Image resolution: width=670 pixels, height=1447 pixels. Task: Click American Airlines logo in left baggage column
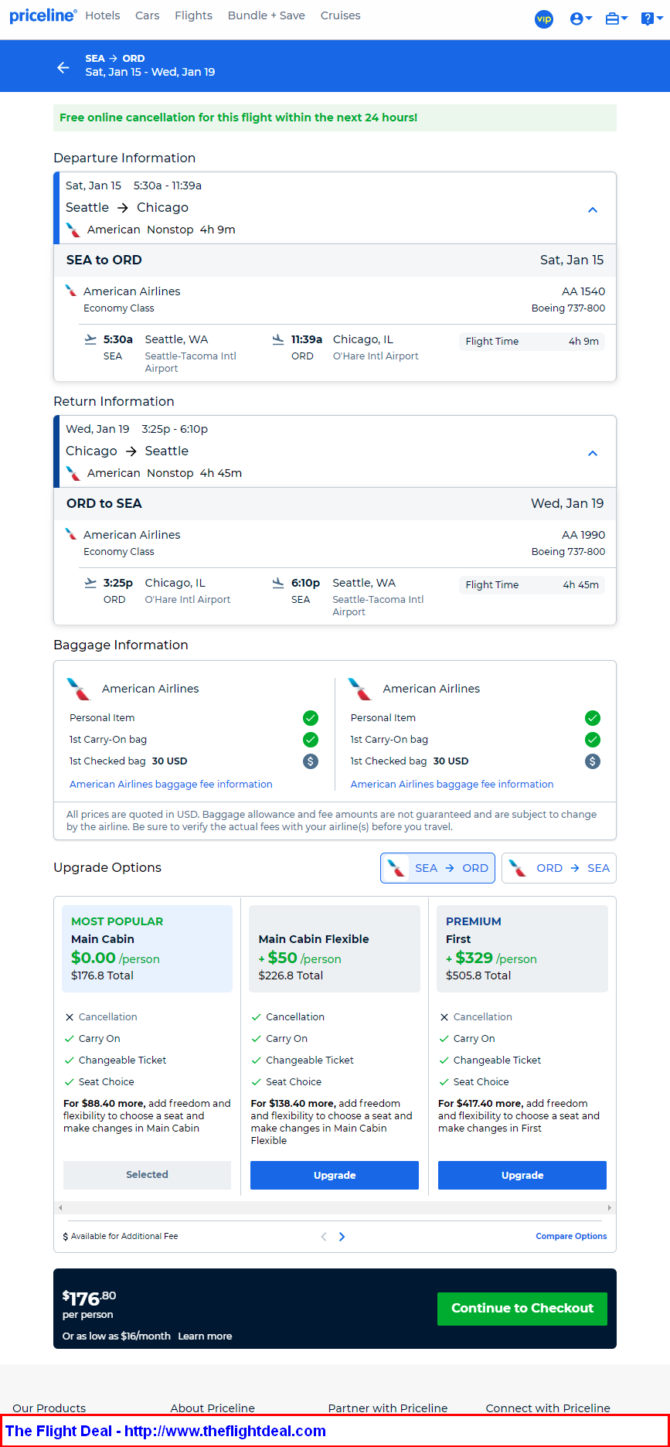[79, 689]
